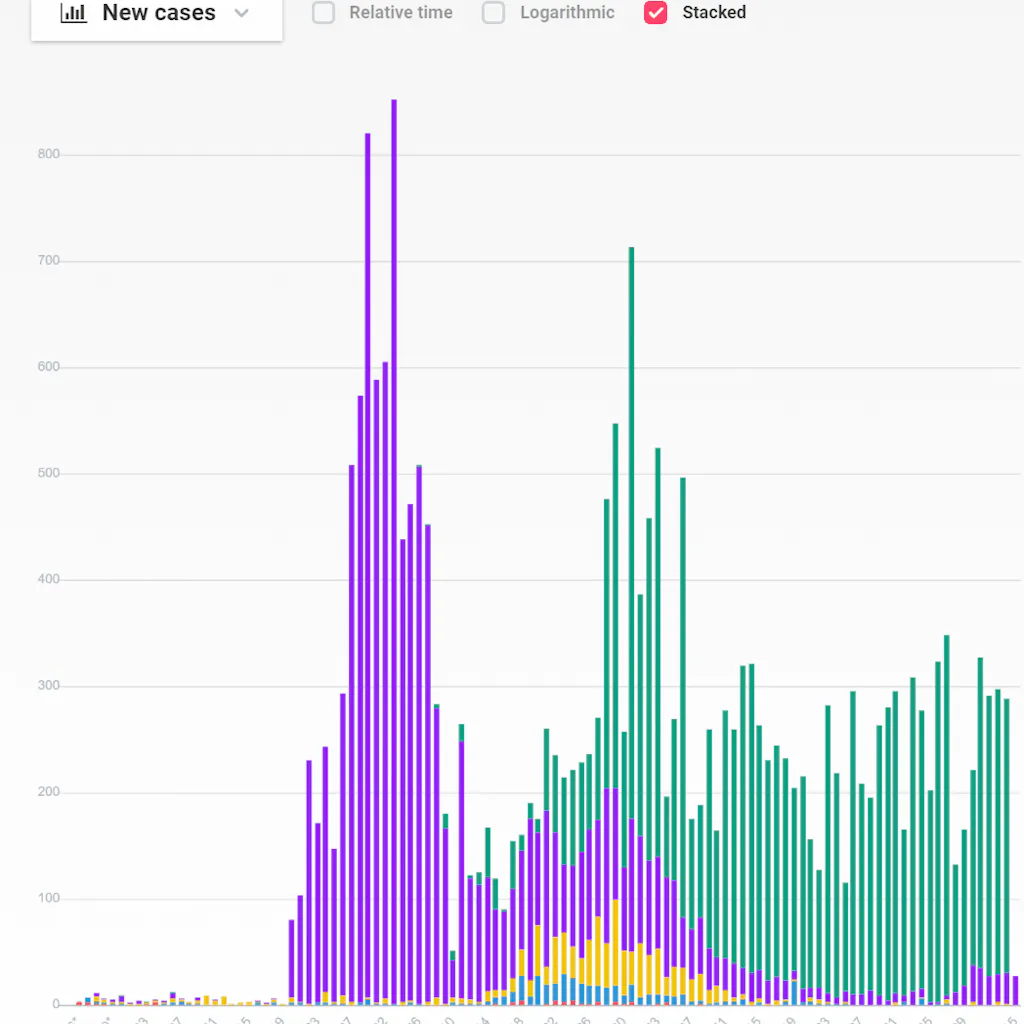Click the tallest green bar above 700
The image size is (1024, 1024).
point(632,532)
